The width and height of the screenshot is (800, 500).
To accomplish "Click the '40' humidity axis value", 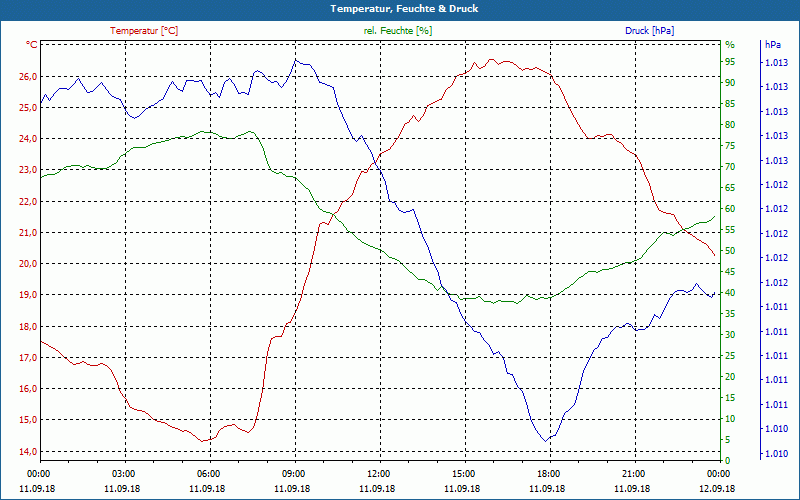I will (730, 293).
